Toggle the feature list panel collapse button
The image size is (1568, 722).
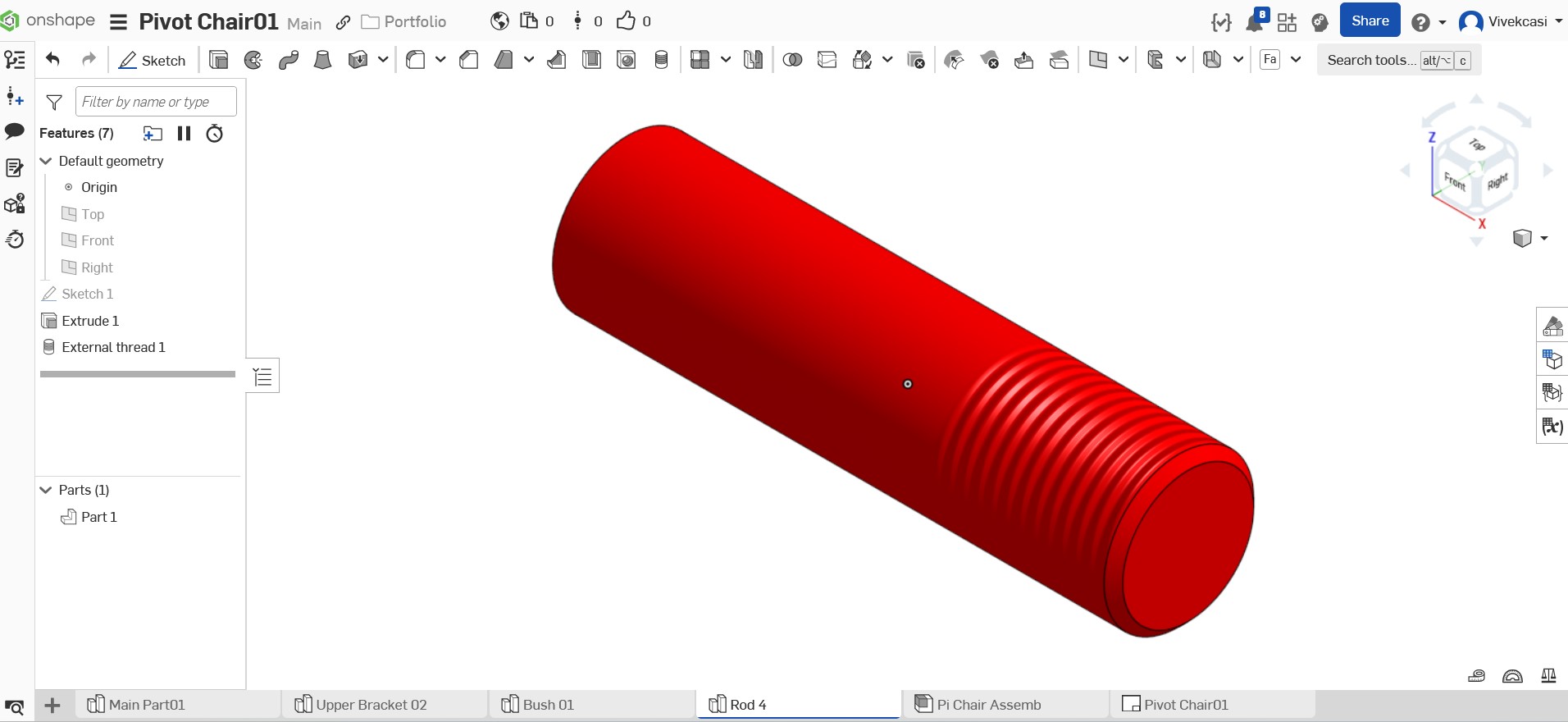point(262,376)
